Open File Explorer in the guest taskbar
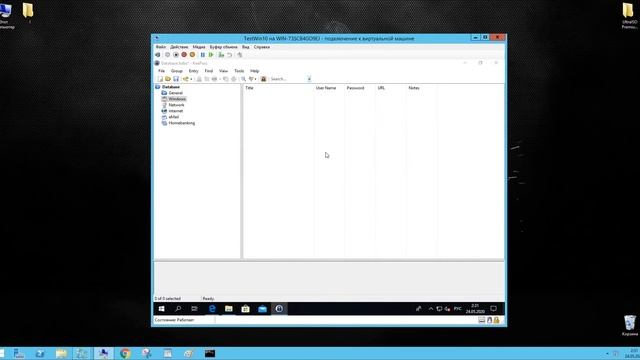 (229, 309)
